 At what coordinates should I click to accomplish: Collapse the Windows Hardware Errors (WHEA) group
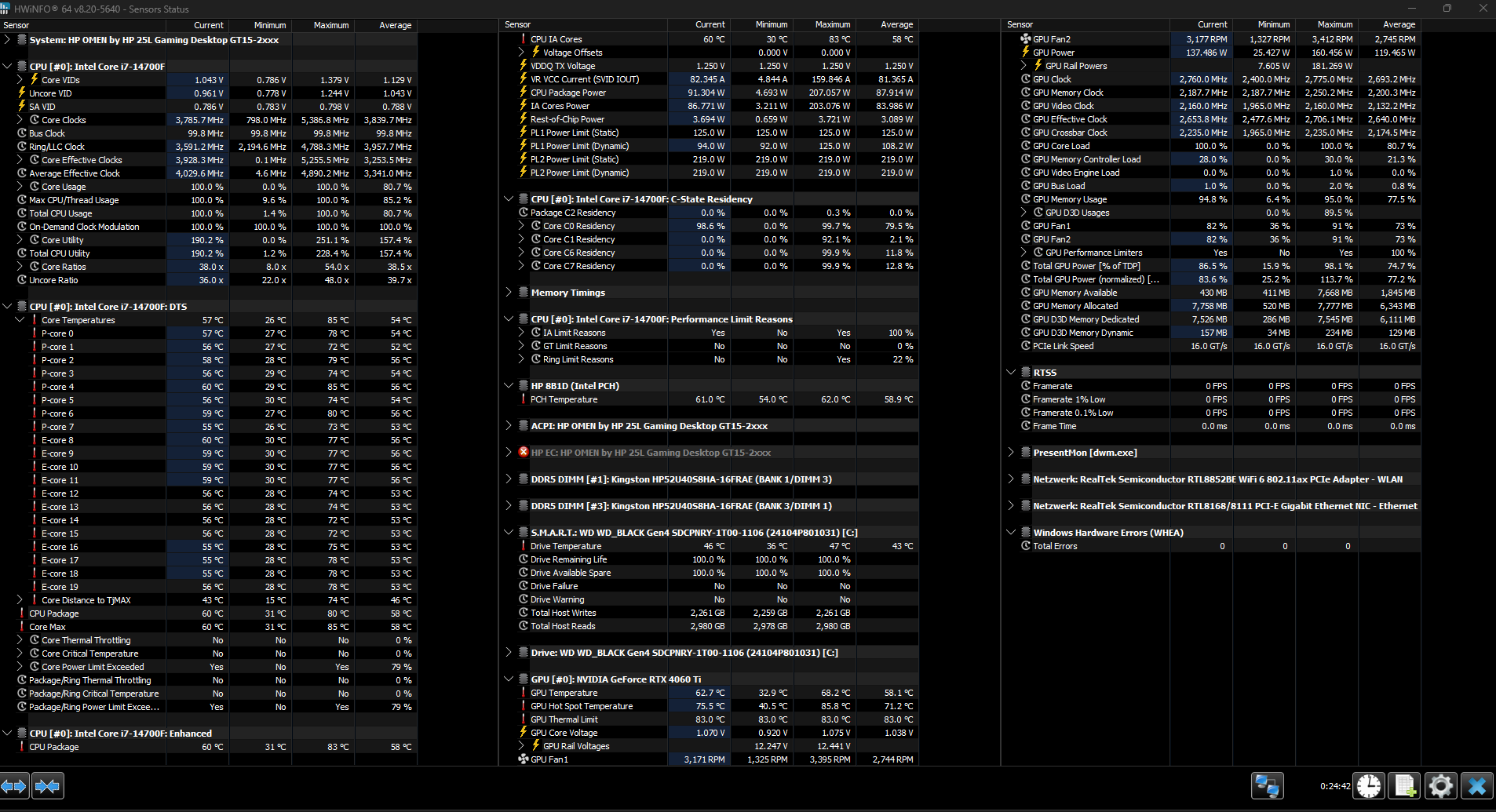click(1011, 533)
